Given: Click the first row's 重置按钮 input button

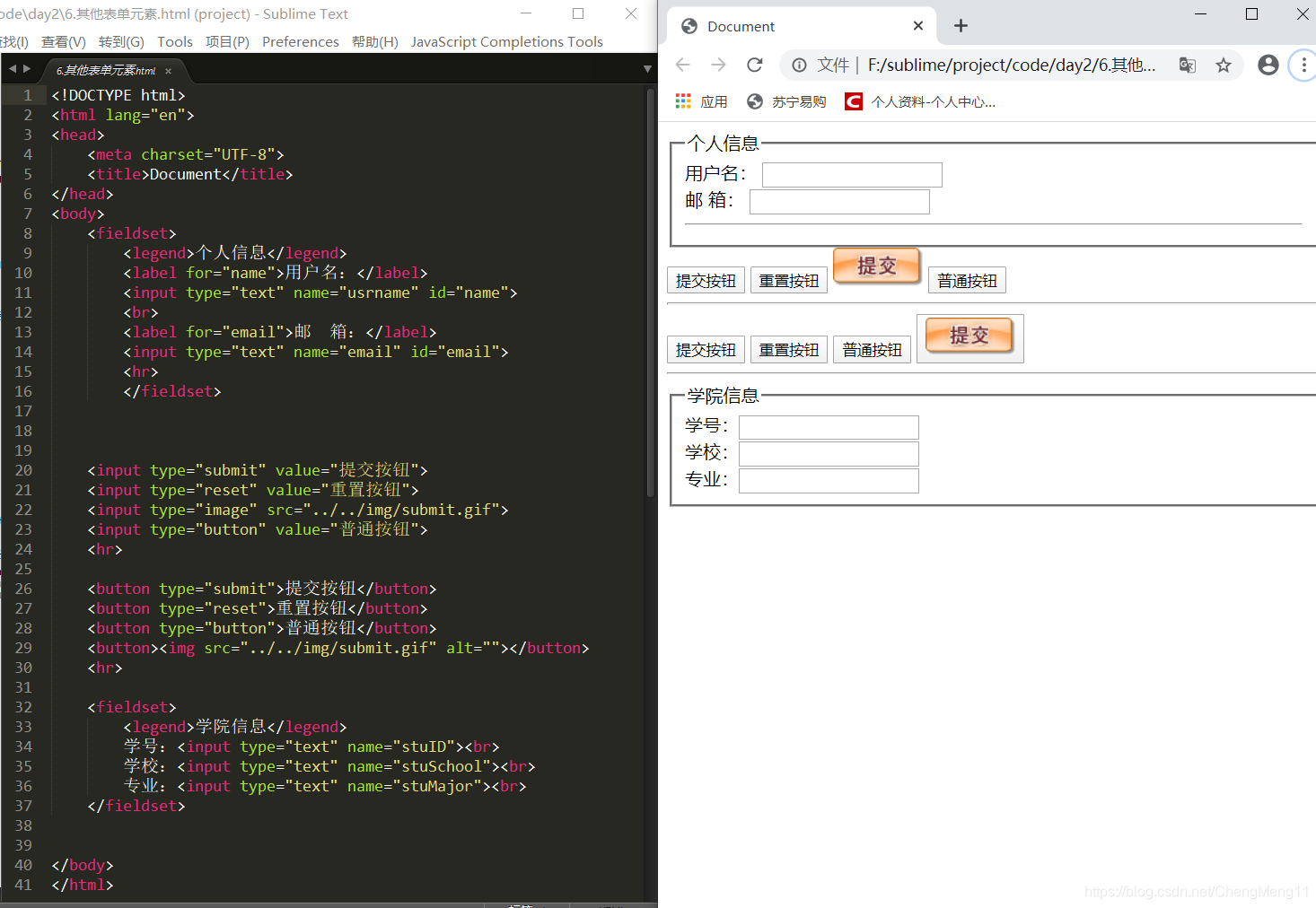Looking at the screenshot, I should pos(789,281).
